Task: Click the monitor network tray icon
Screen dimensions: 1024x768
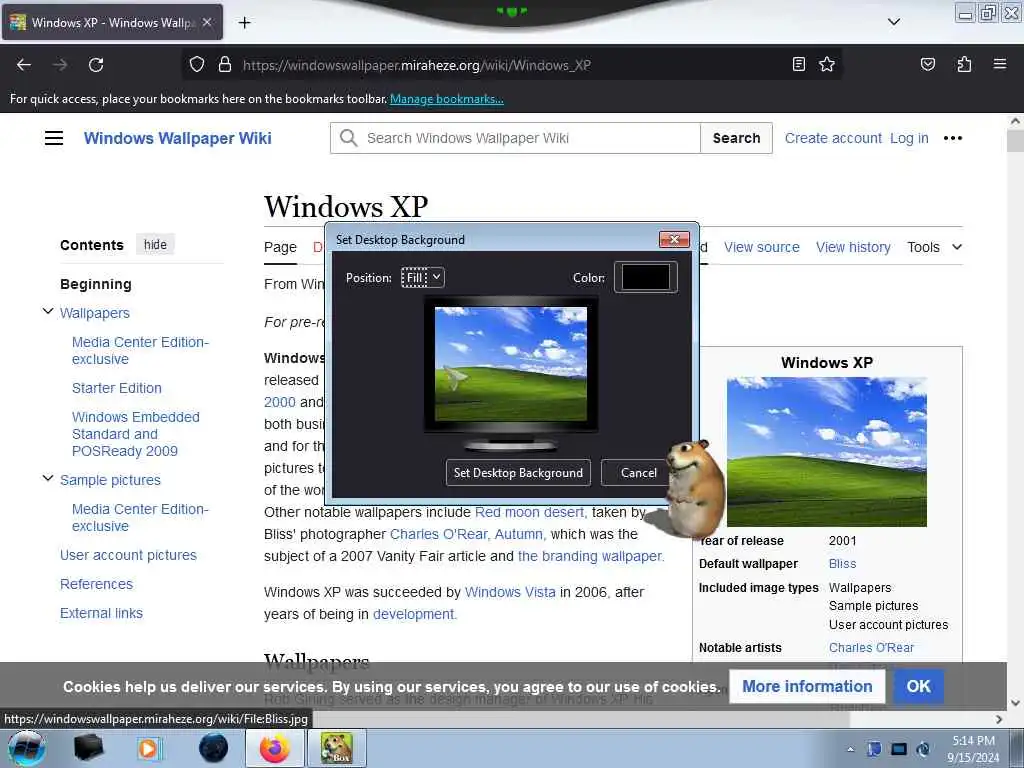Action: pos(899,749)
